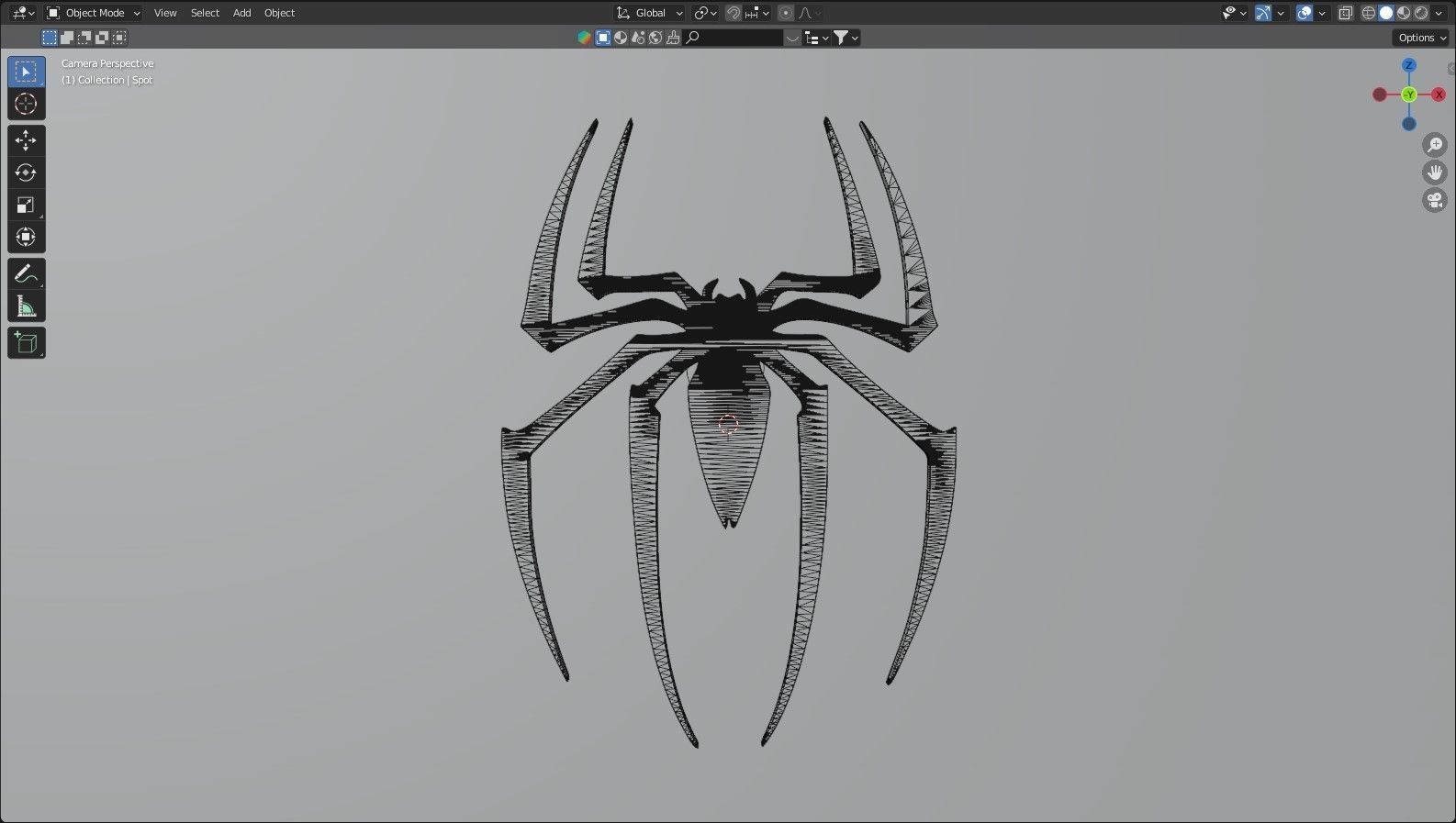Toggle X-ray mode

1346,13
